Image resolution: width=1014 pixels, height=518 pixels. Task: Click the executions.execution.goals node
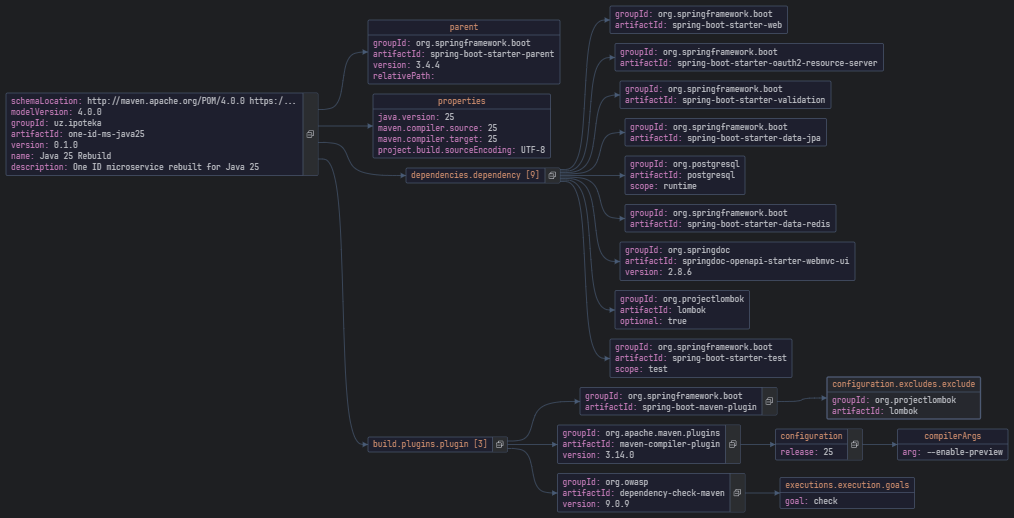coord(848,492)
